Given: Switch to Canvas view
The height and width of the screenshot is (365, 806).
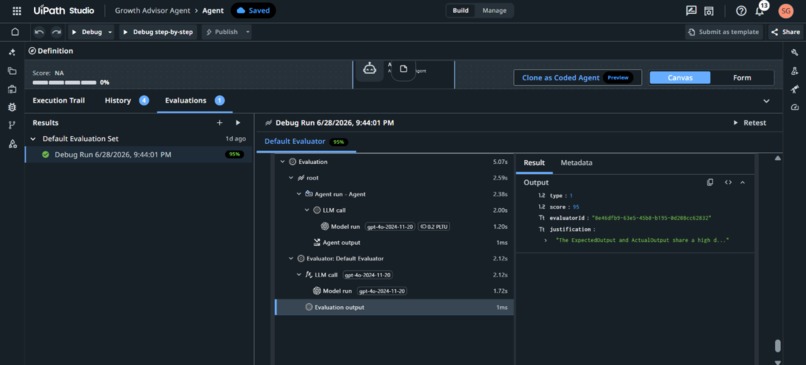Looking at the screenshot, I should click(x=680, y=78).
